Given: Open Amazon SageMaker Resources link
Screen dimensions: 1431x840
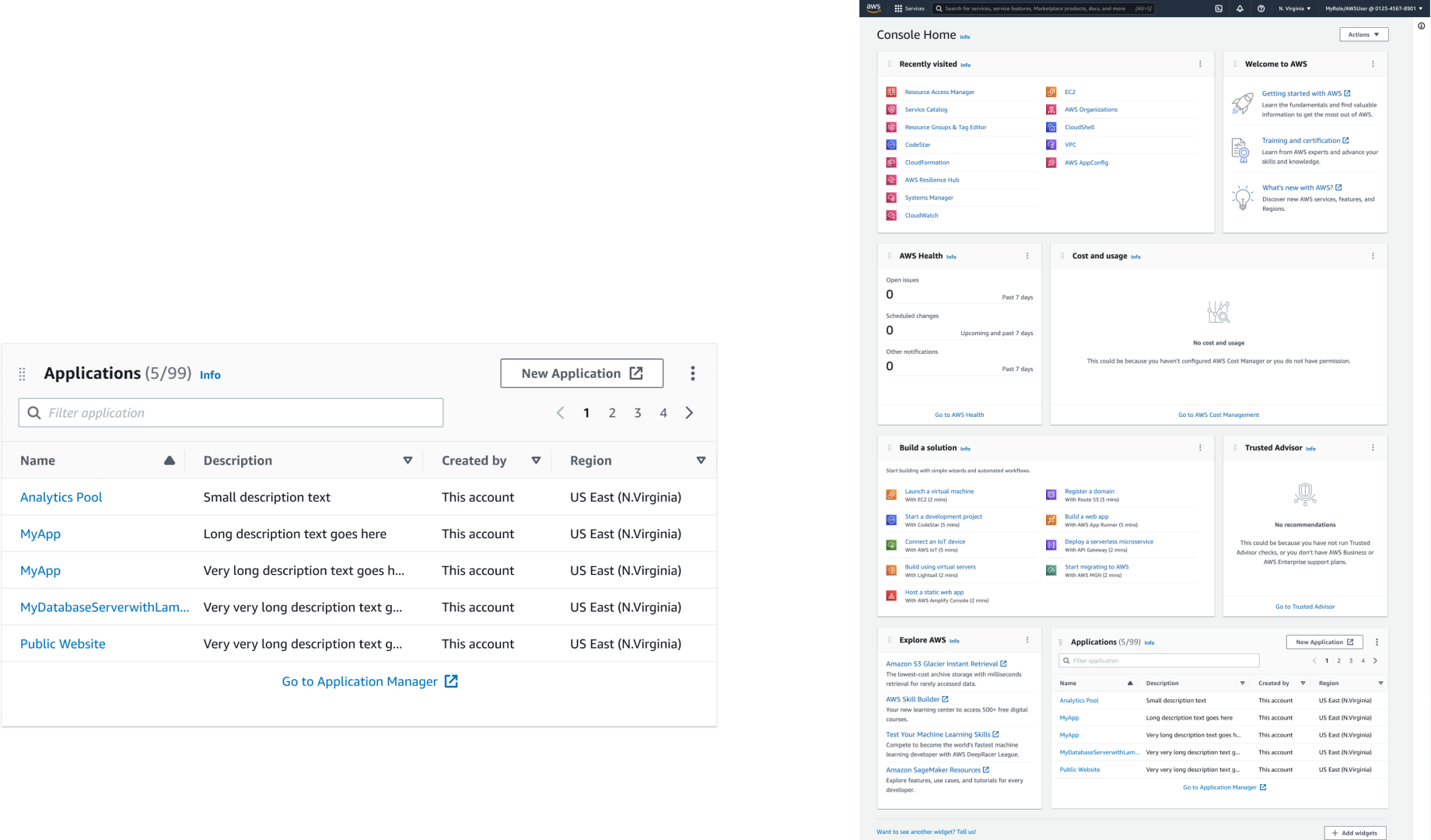Looking at the screenshot, I should point(937,770).
